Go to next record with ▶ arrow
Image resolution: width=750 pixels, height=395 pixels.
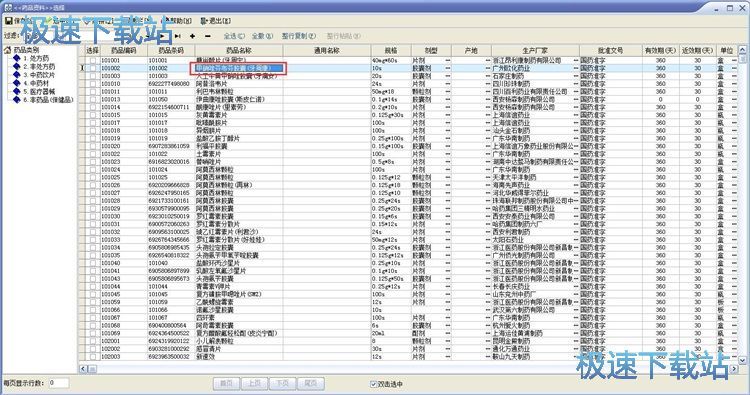(x=163, y=36)
